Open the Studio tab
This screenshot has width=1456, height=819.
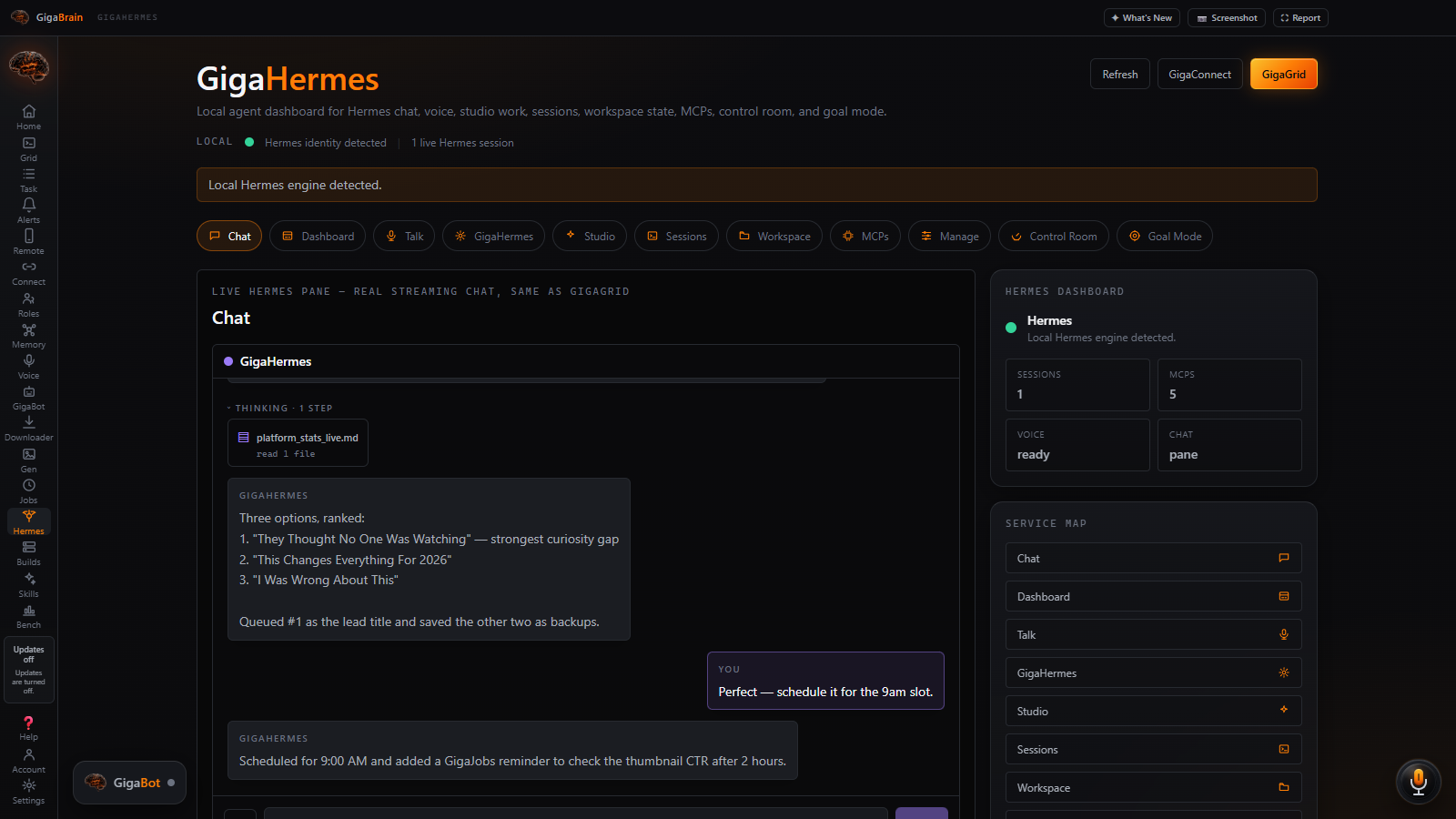click(x=590, y=236)
